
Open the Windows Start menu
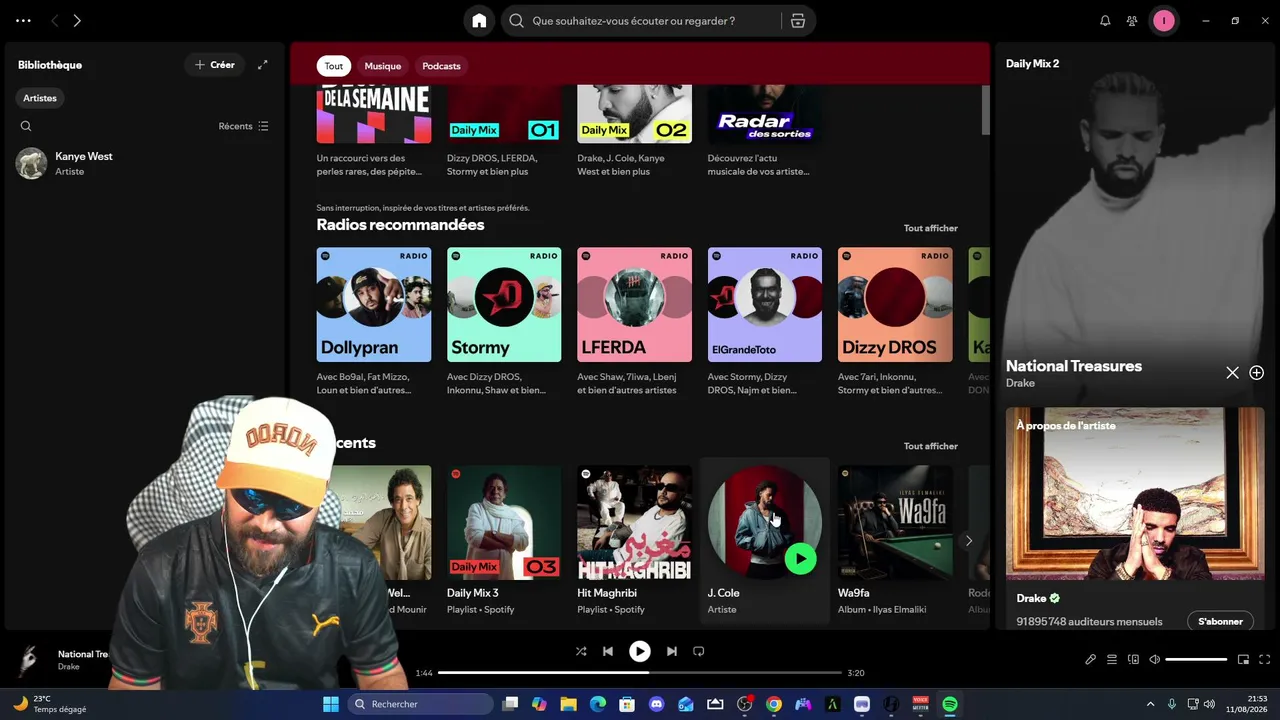click(x=330, y=704)
